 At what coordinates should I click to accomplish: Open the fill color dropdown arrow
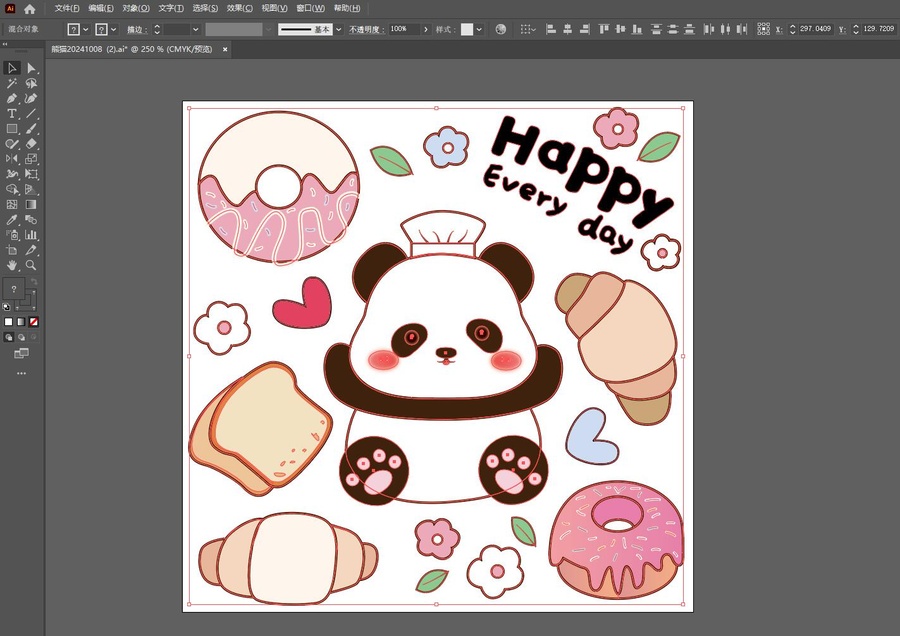tap(86, 29)
